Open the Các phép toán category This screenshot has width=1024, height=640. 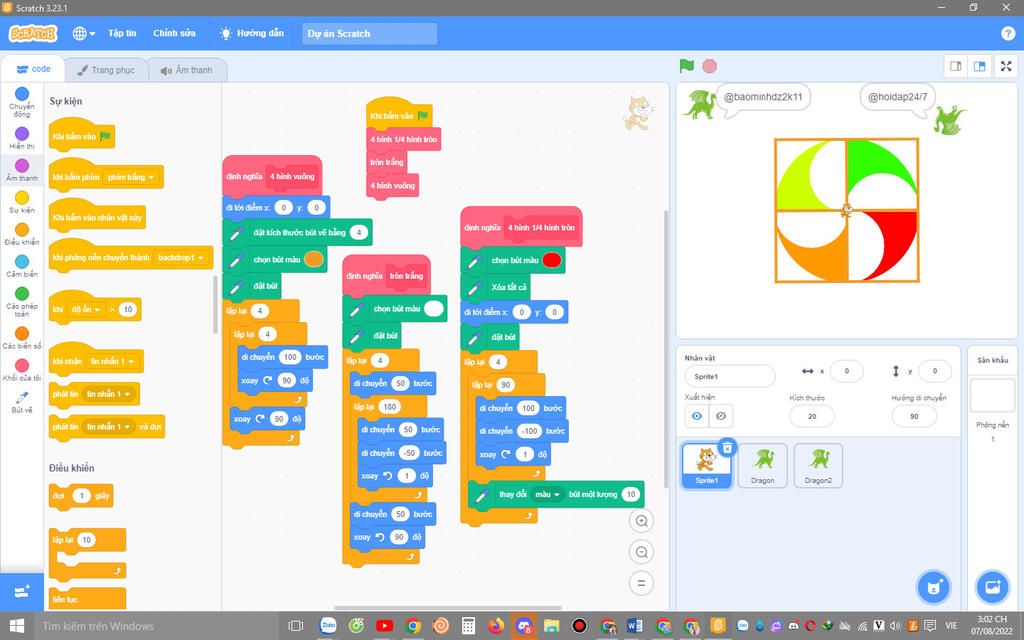pos(22,302)
